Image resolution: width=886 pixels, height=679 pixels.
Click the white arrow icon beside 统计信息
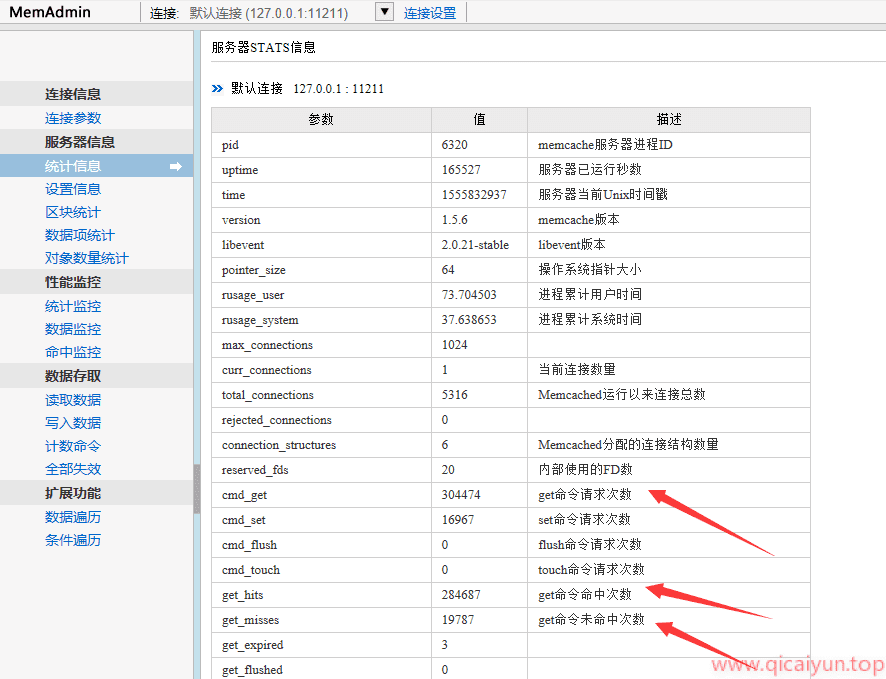(176, 166)
